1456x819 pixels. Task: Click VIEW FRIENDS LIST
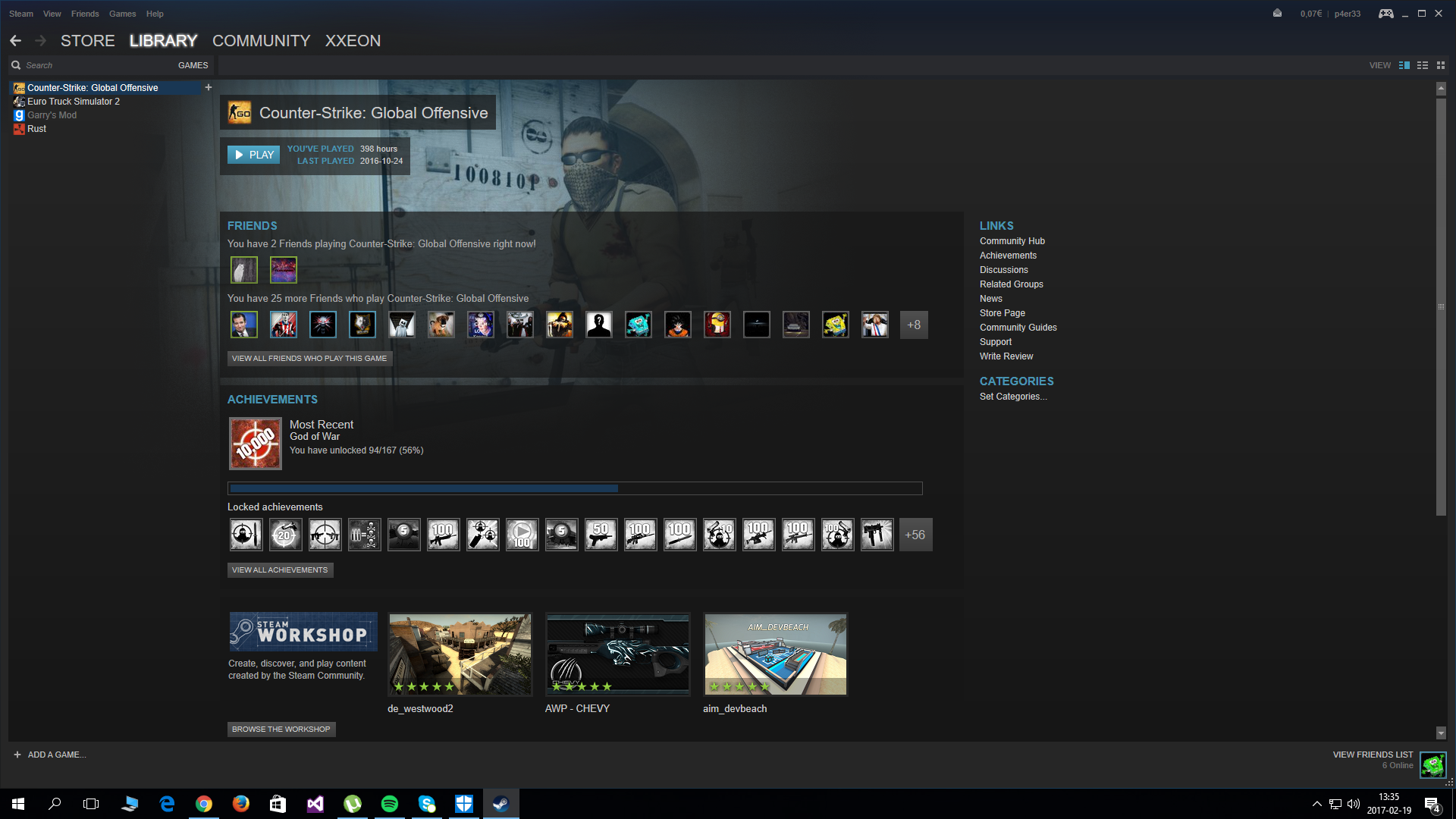point(1373,755)
